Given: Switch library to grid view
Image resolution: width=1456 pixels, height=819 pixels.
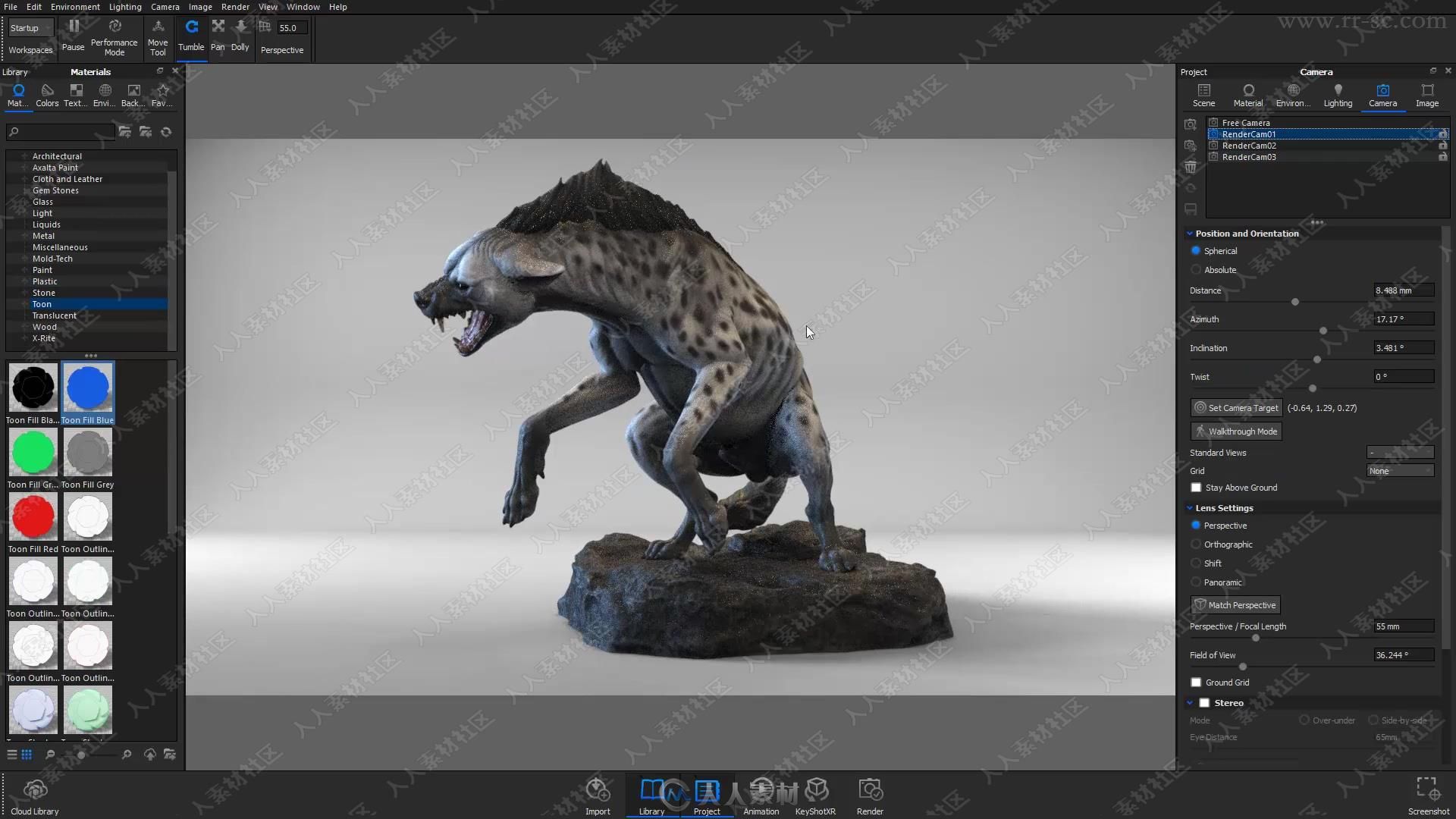Looking at the screenshot, I should 27,755.
